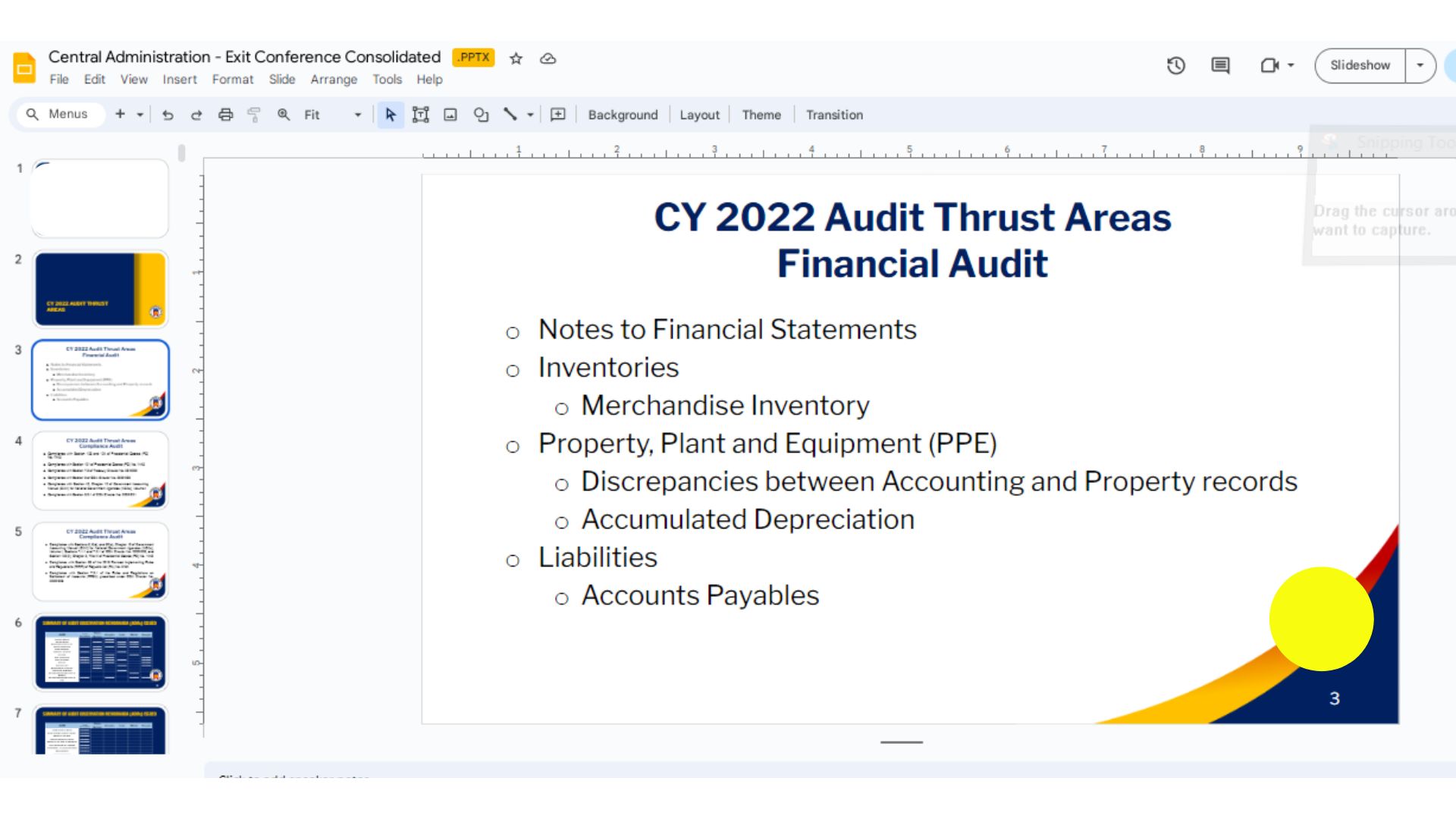Image resolution: width=1456 pixels, height=819 pixels.
Task: Click the print icon
Action: click(225, 115)
